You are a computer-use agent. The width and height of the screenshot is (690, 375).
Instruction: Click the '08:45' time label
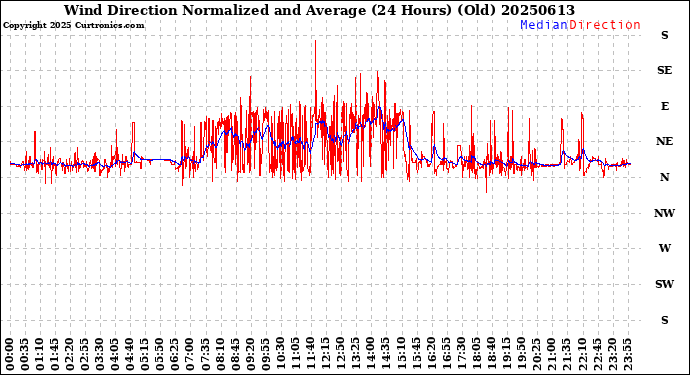click(x=235, y=354)
